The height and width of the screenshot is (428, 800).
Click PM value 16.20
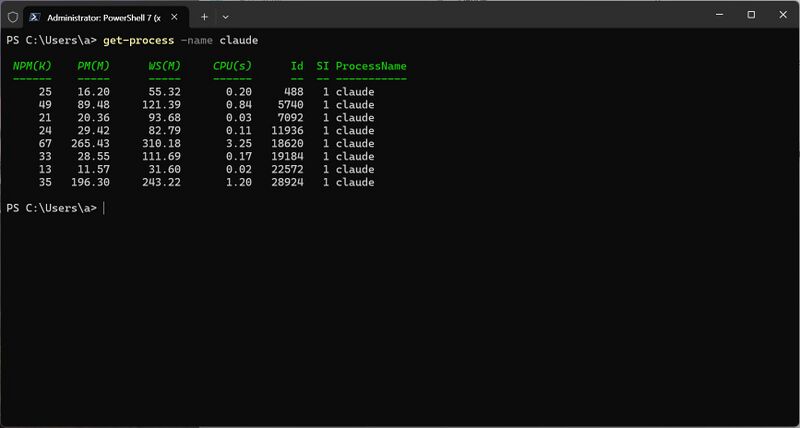click(93, 92)
